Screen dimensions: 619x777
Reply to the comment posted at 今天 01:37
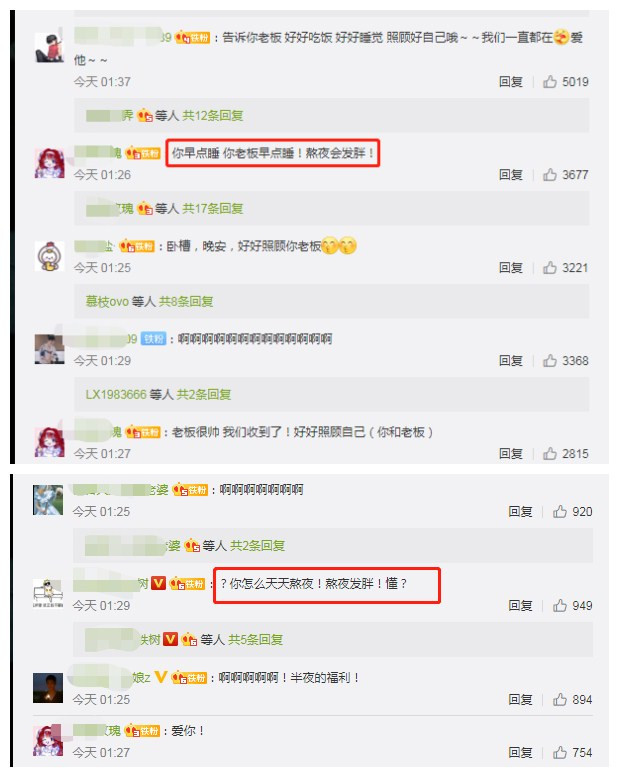[511, 81]
